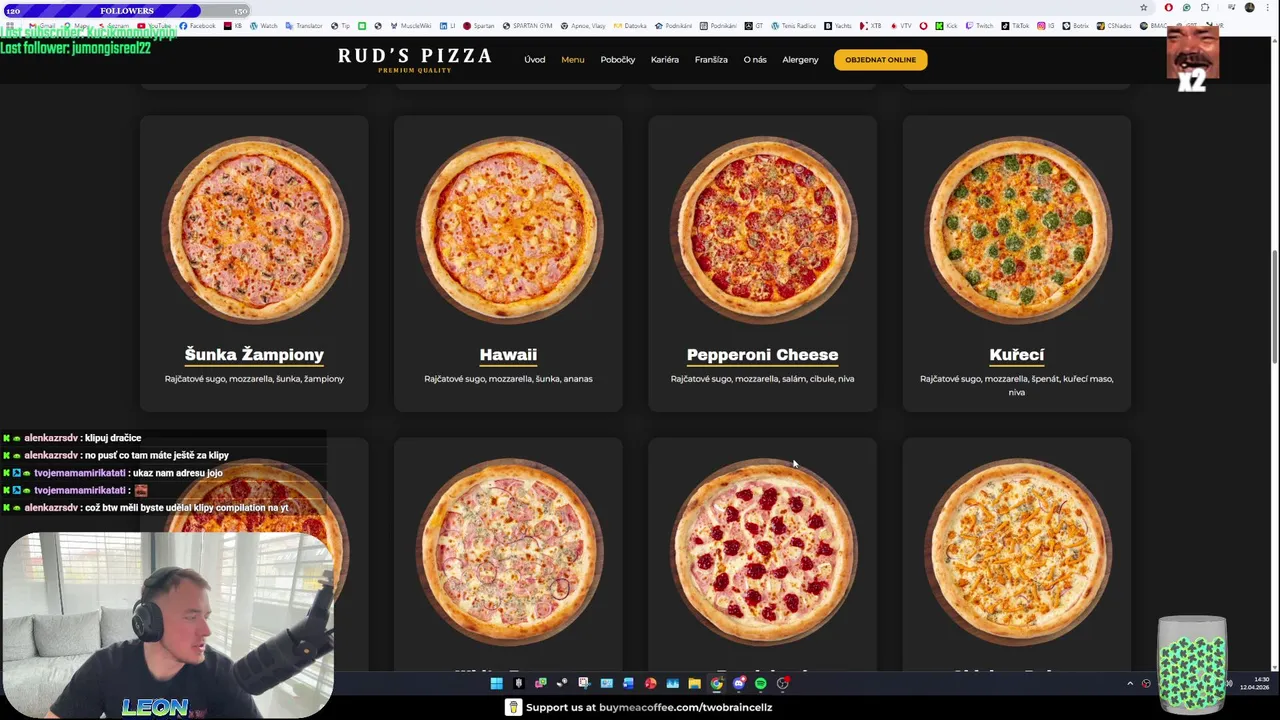This screenshot has height=720, width=1280.
Task: Open the Windows Start menu
Action: (497, 683)
